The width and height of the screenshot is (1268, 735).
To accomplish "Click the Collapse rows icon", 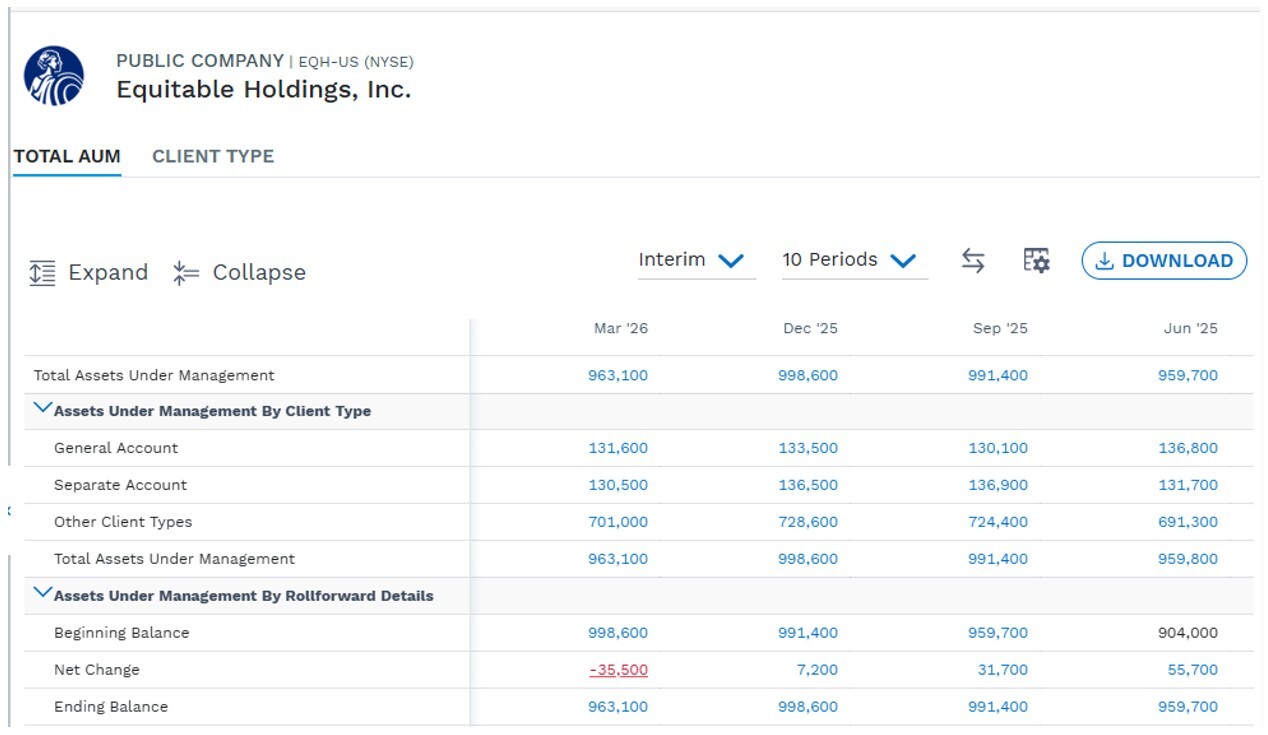I will point(186,273).
